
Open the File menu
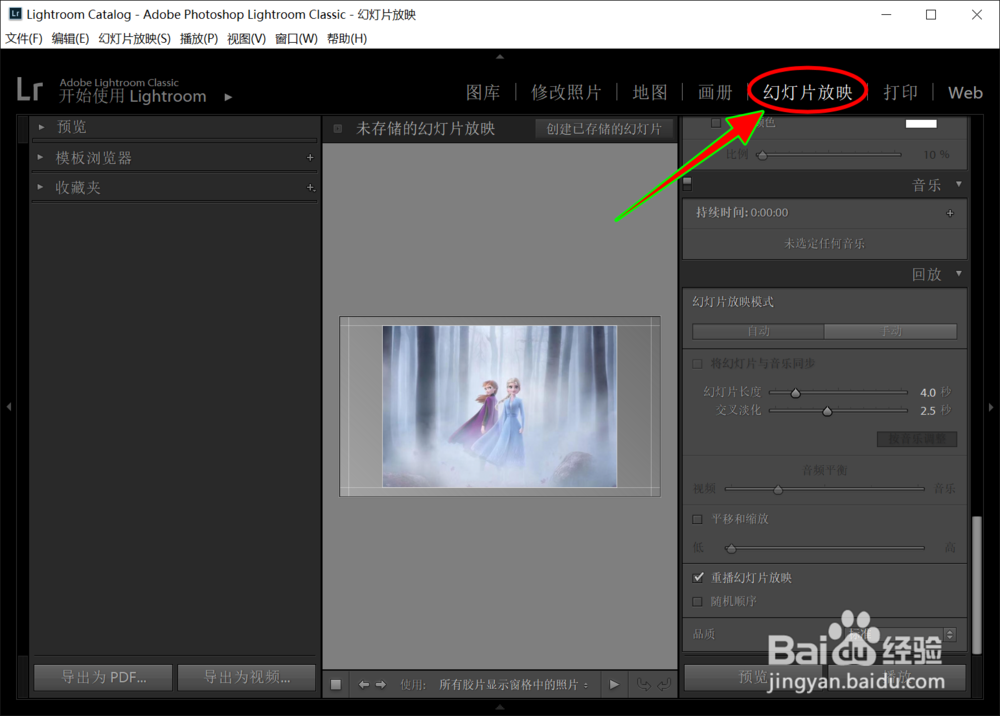(x=24, y=38)
